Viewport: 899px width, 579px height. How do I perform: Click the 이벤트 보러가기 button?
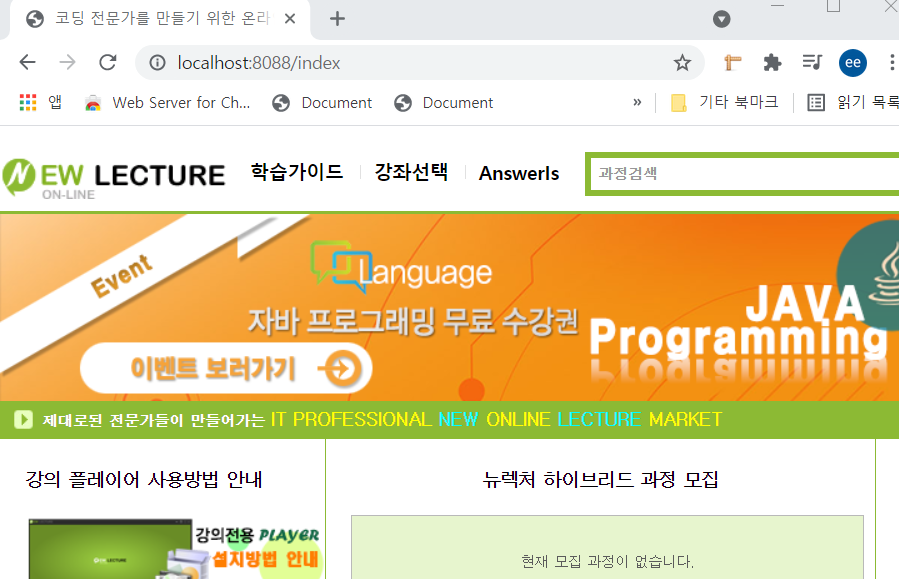226,368
